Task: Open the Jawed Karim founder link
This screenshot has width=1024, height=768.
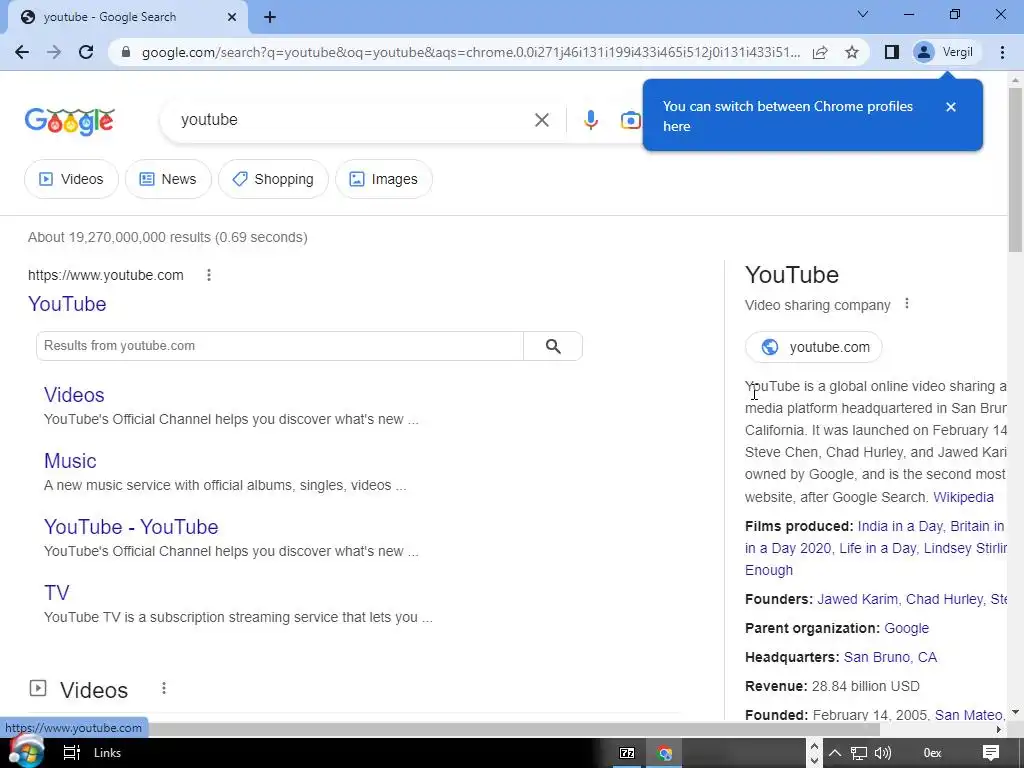Action: point(857,599)
